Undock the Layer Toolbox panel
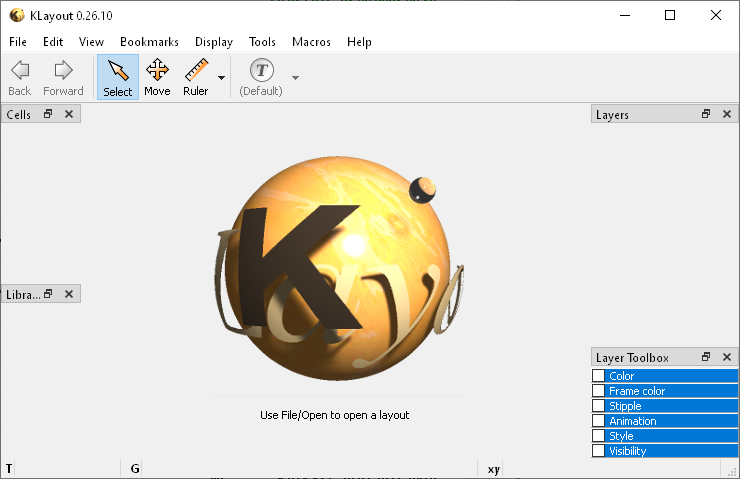The width and height of the screenshot is (740, 479). click(706, 357)
